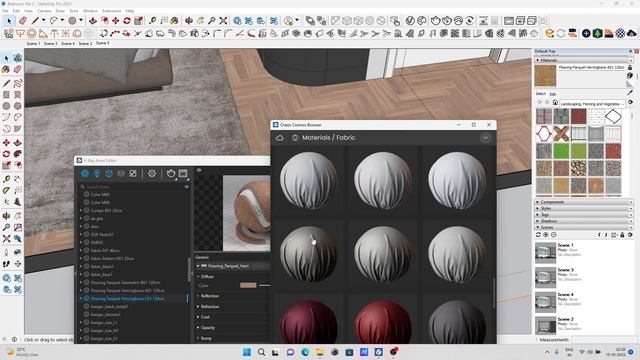Select the dark red fabric sphere thumbnail

309,322
